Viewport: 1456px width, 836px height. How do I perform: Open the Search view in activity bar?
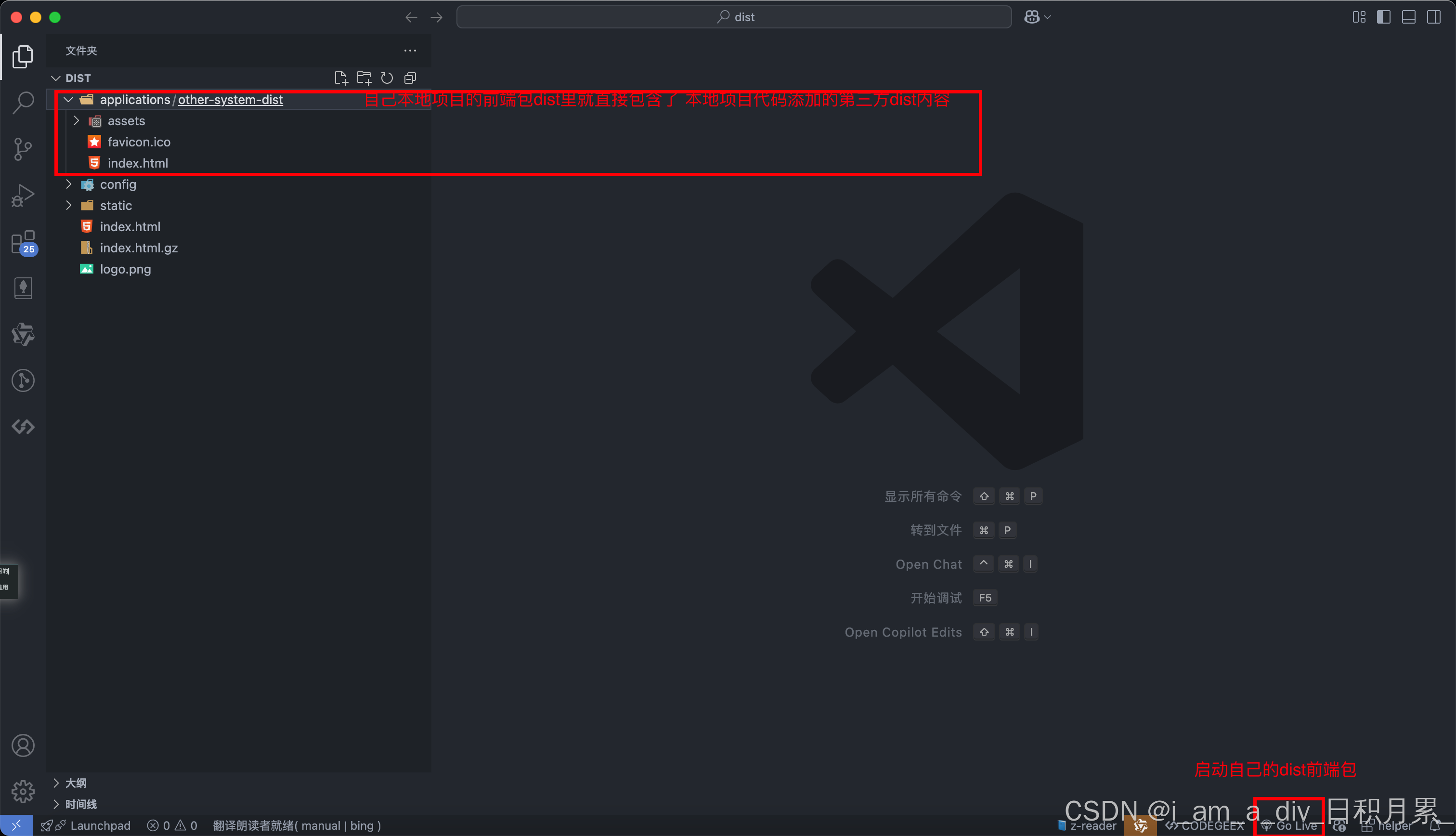[23, 103]
